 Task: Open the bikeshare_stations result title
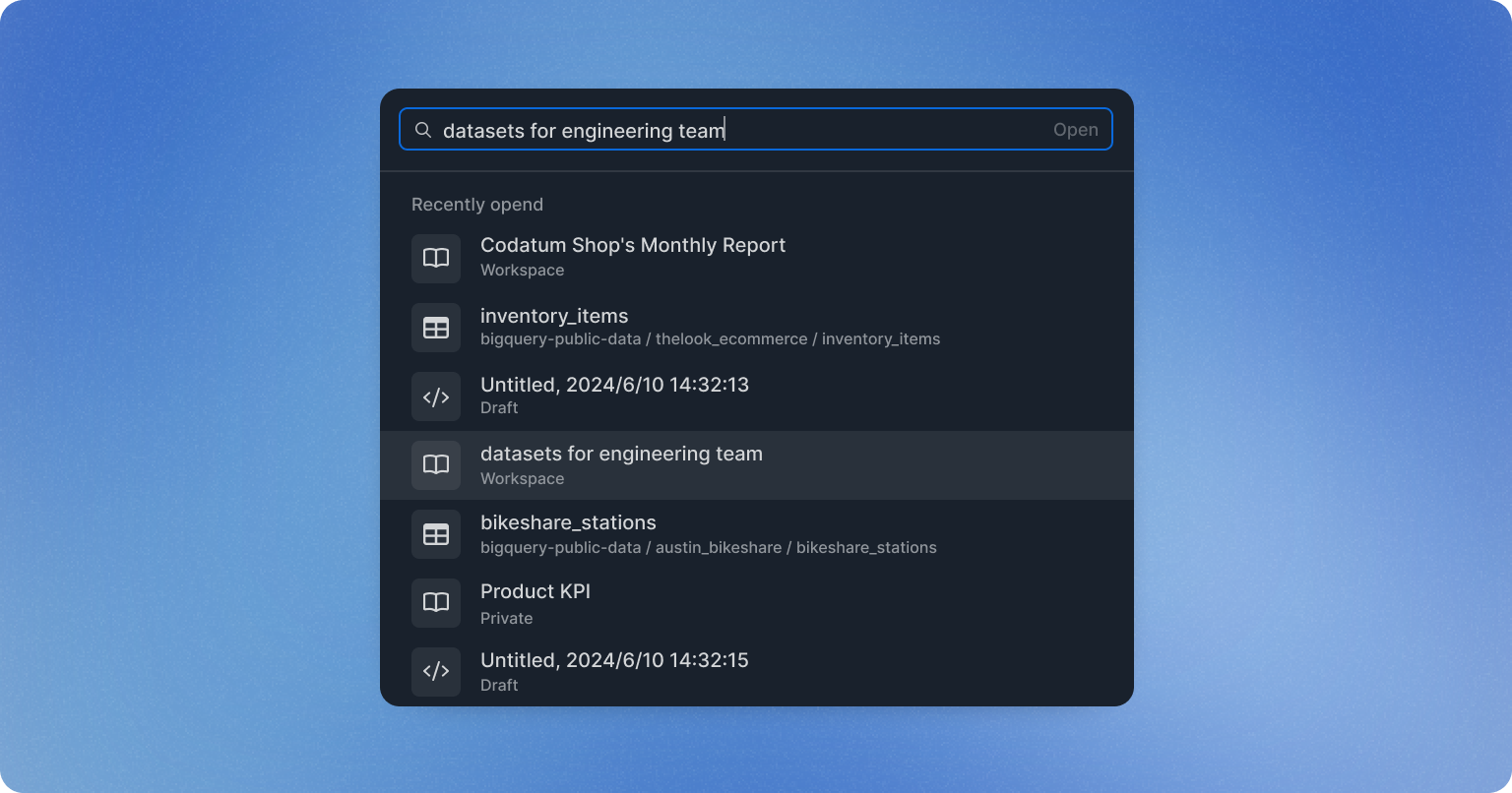(x=568, y=522)
